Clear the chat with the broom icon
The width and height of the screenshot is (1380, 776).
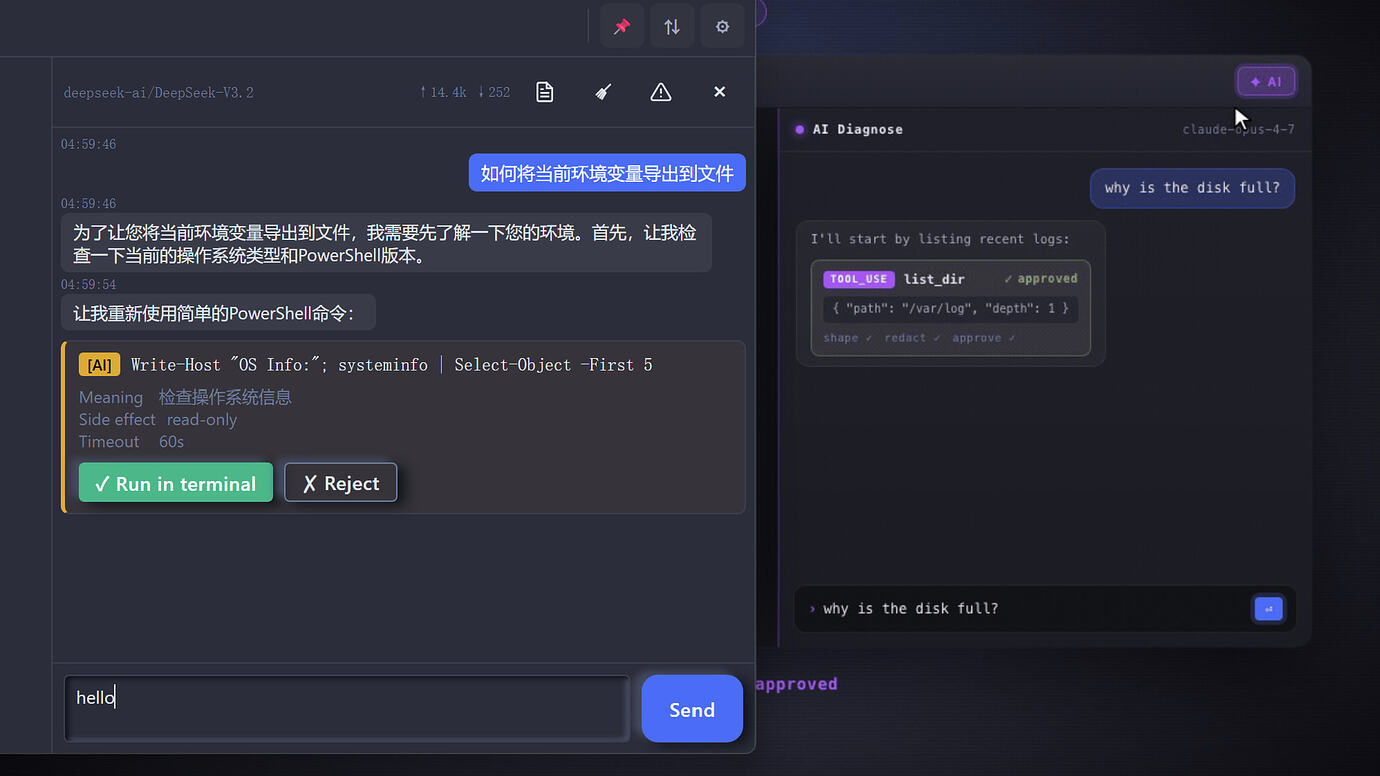point(603,92)
